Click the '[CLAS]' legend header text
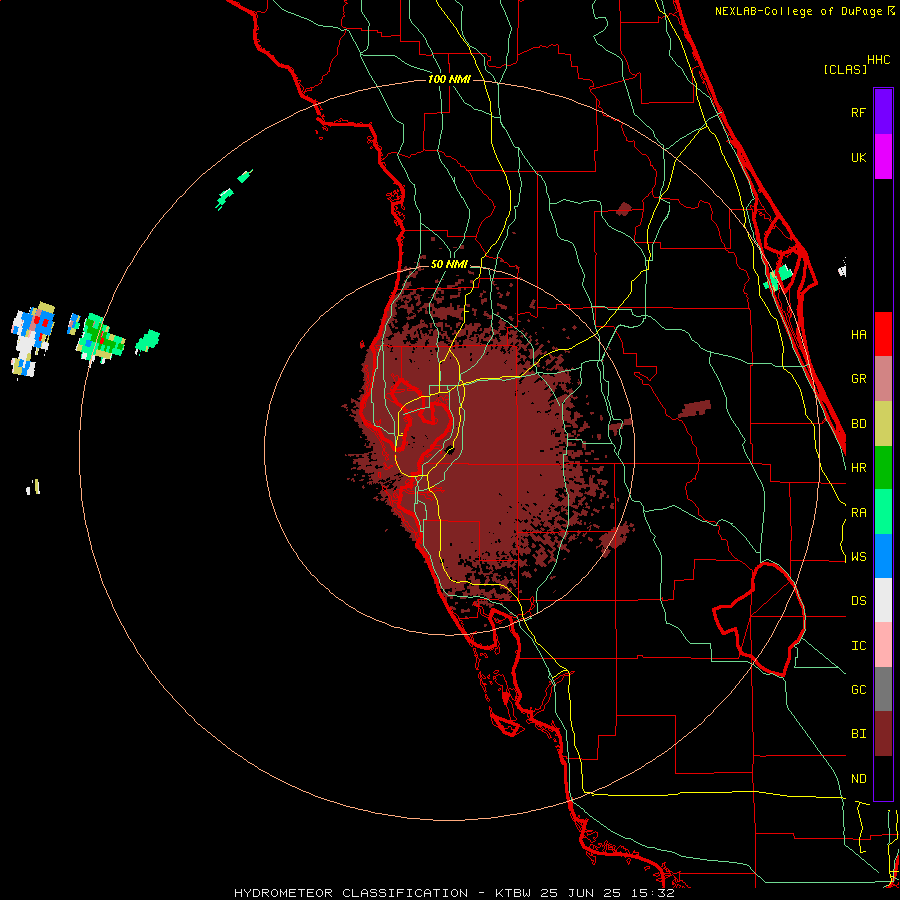900x900 pixels. [x=845, y=69]
